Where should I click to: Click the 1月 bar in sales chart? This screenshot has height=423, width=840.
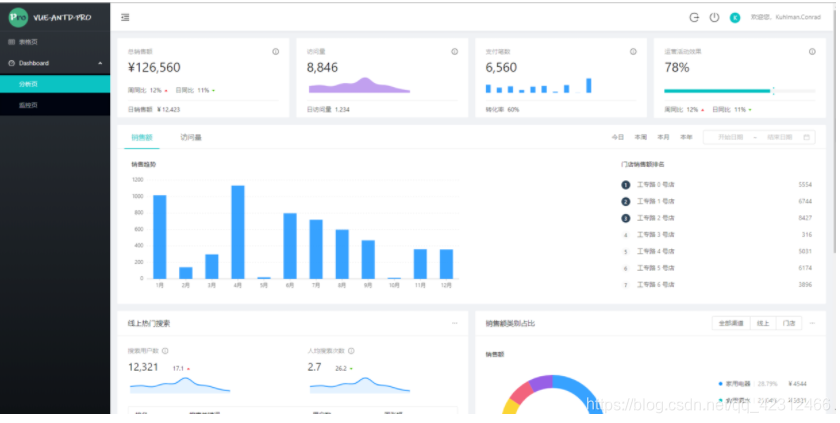[x=160, y=237]
